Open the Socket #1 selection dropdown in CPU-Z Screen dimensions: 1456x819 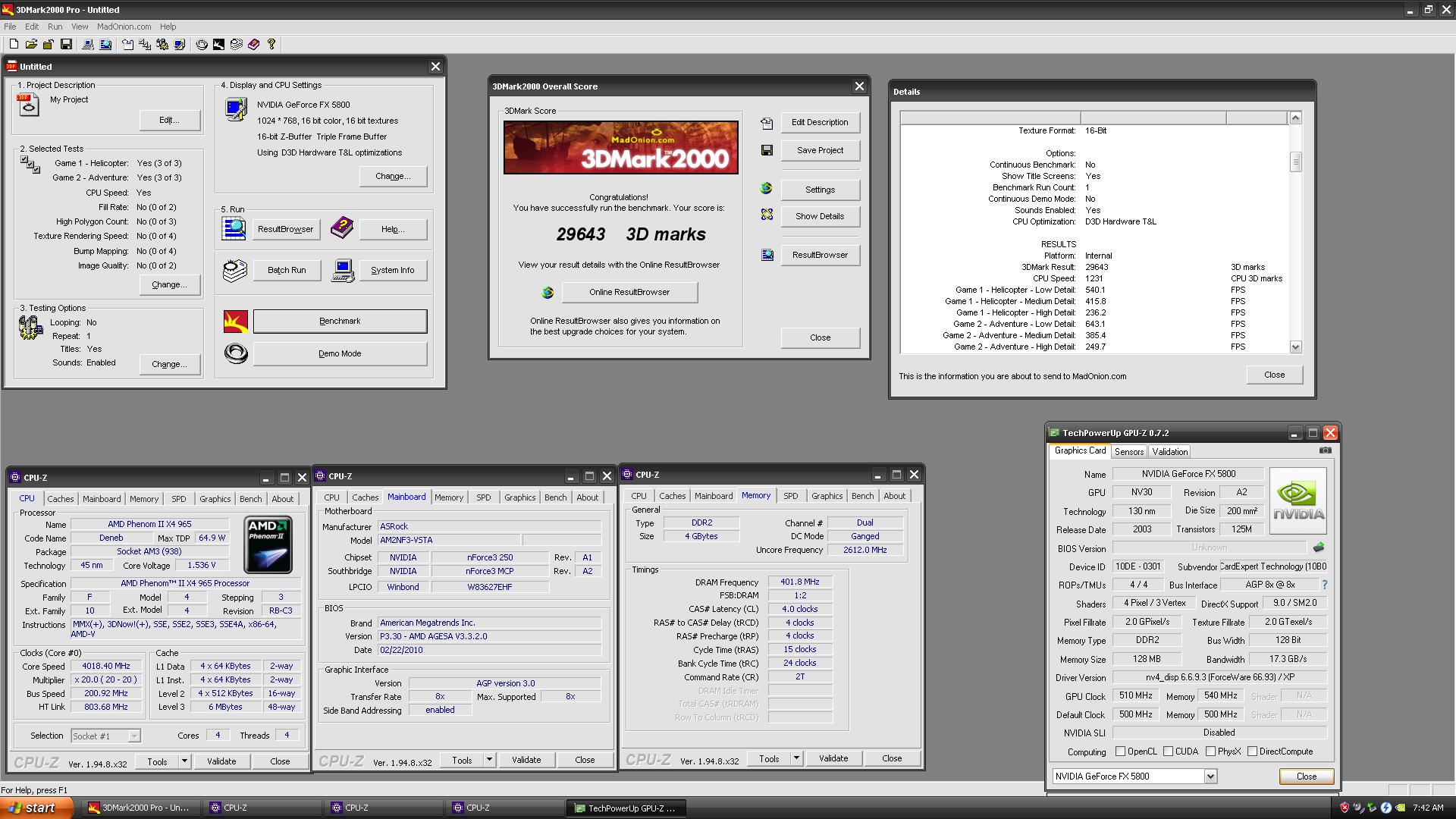point(133,736)
